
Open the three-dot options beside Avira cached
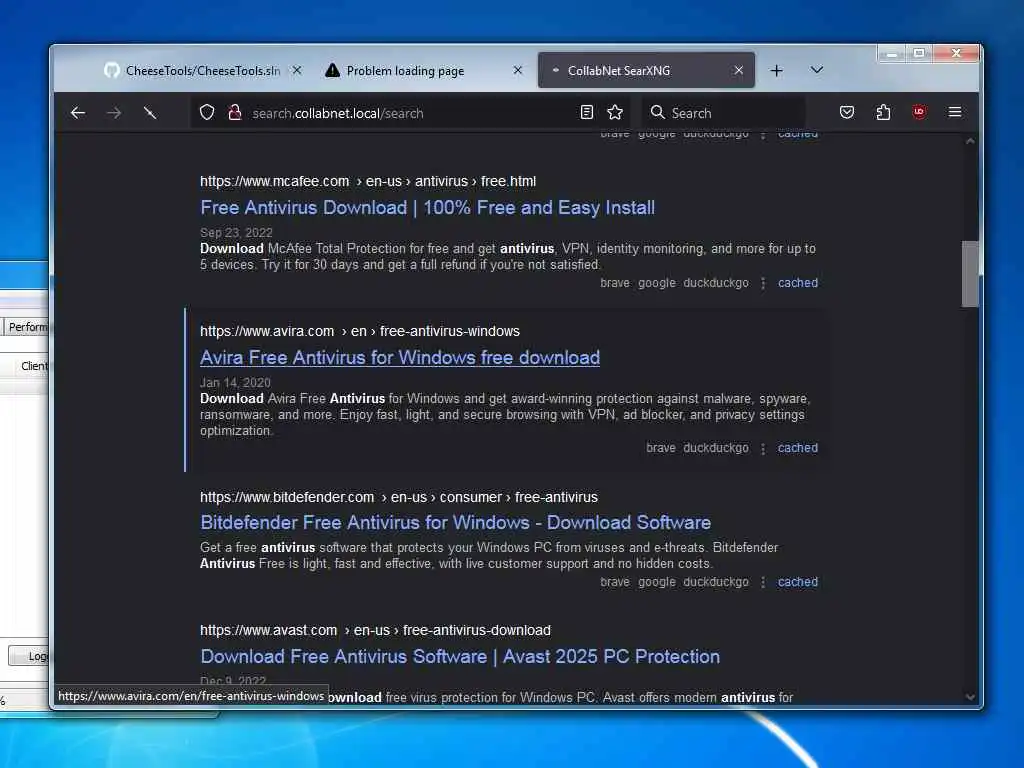point(763,449)
